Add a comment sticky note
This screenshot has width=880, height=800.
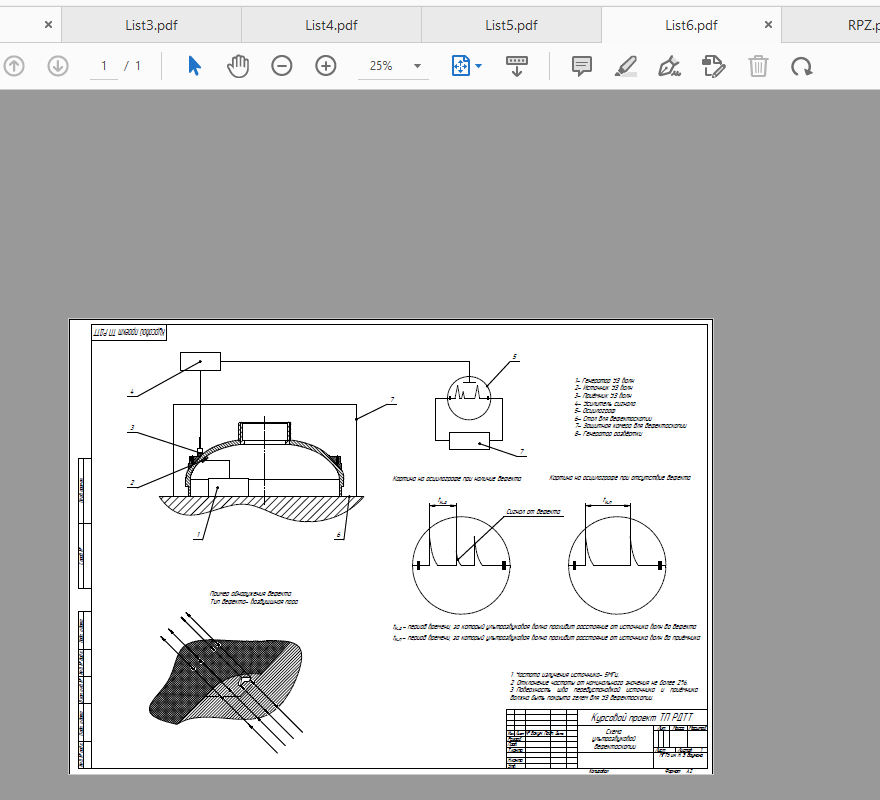click(x=582, y=66)
